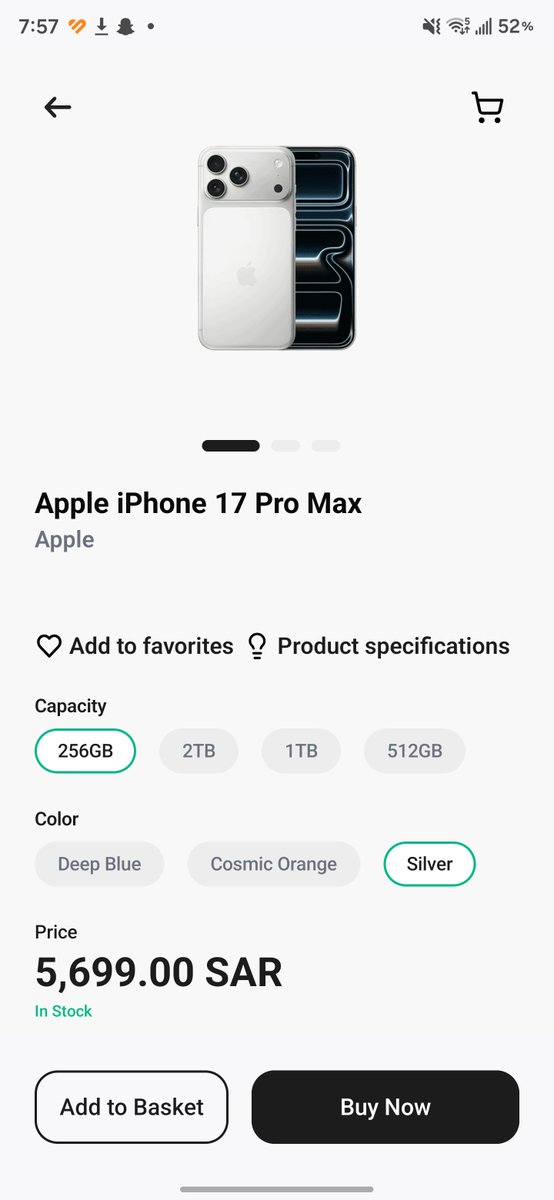
Task: Tap the lightbulb specifications icon
Action: click(x=257, y=647)
